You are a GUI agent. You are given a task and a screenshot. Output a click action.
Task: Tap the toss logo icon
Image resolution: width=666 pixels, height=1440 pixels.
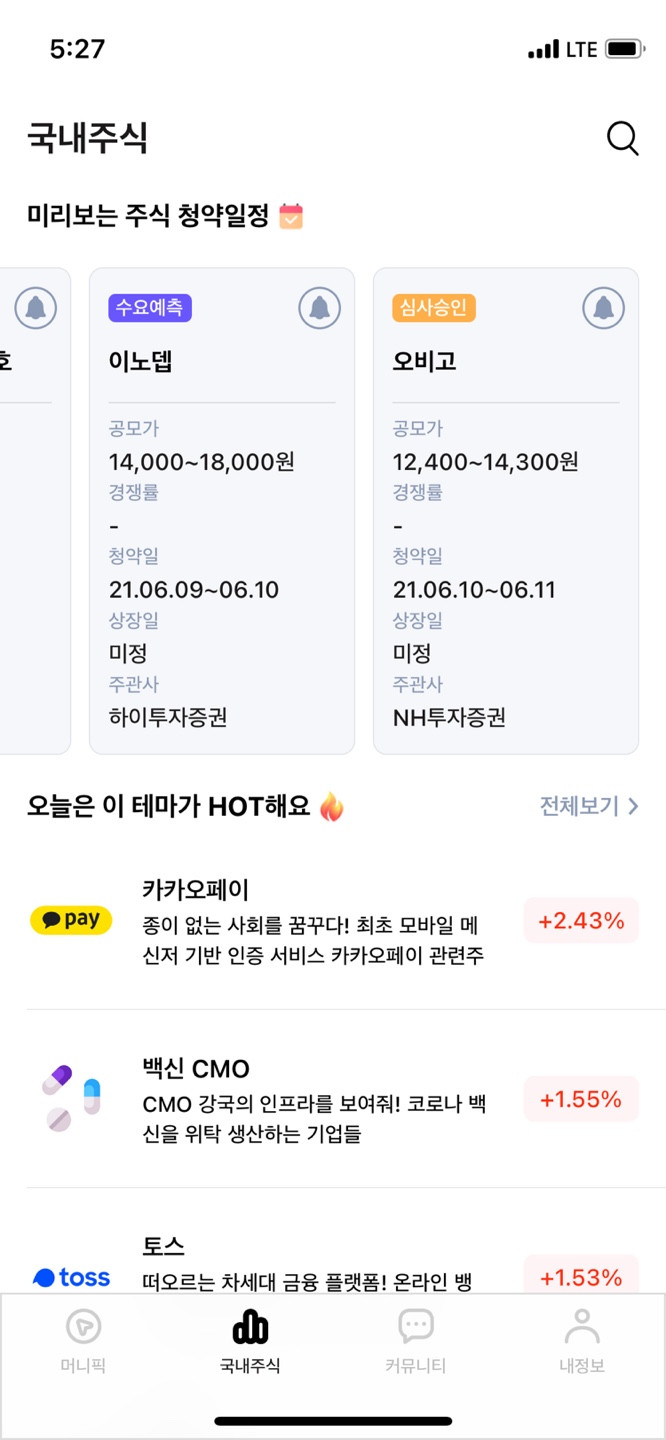coord(71,1277)
